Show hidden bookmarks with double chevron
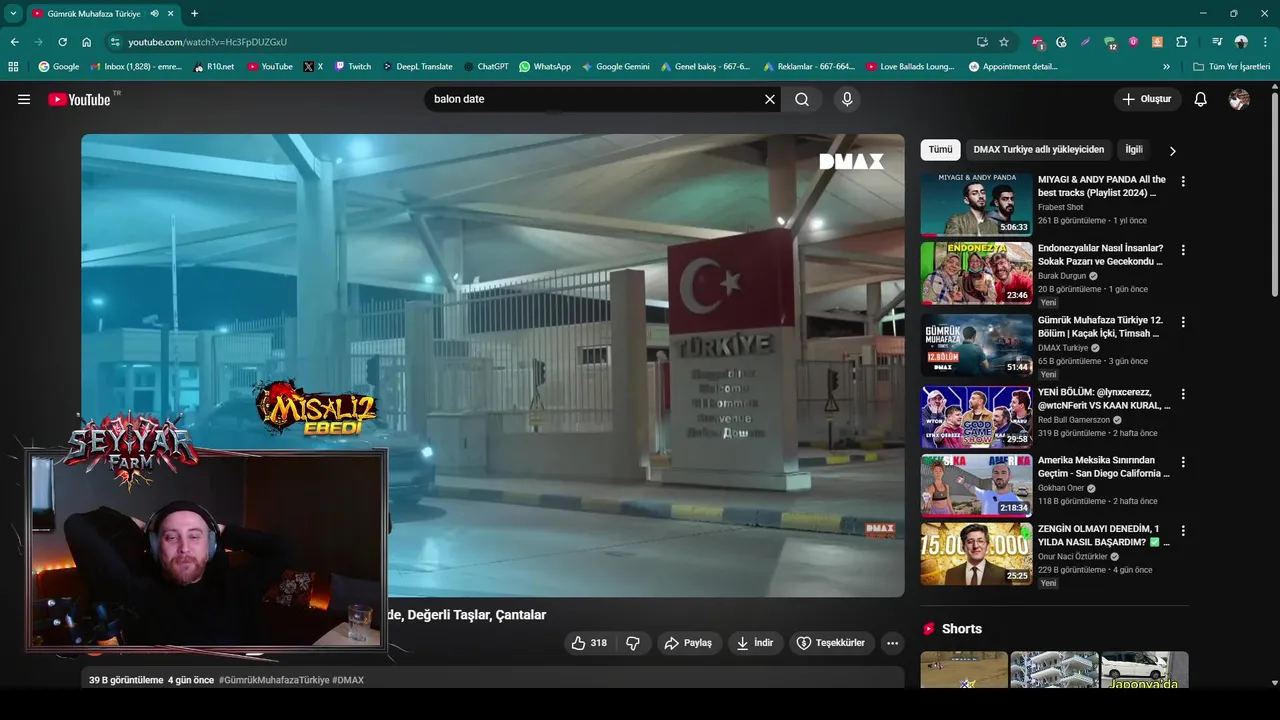The height and width of the screenshot is (720, 1280). [1166, 67]
